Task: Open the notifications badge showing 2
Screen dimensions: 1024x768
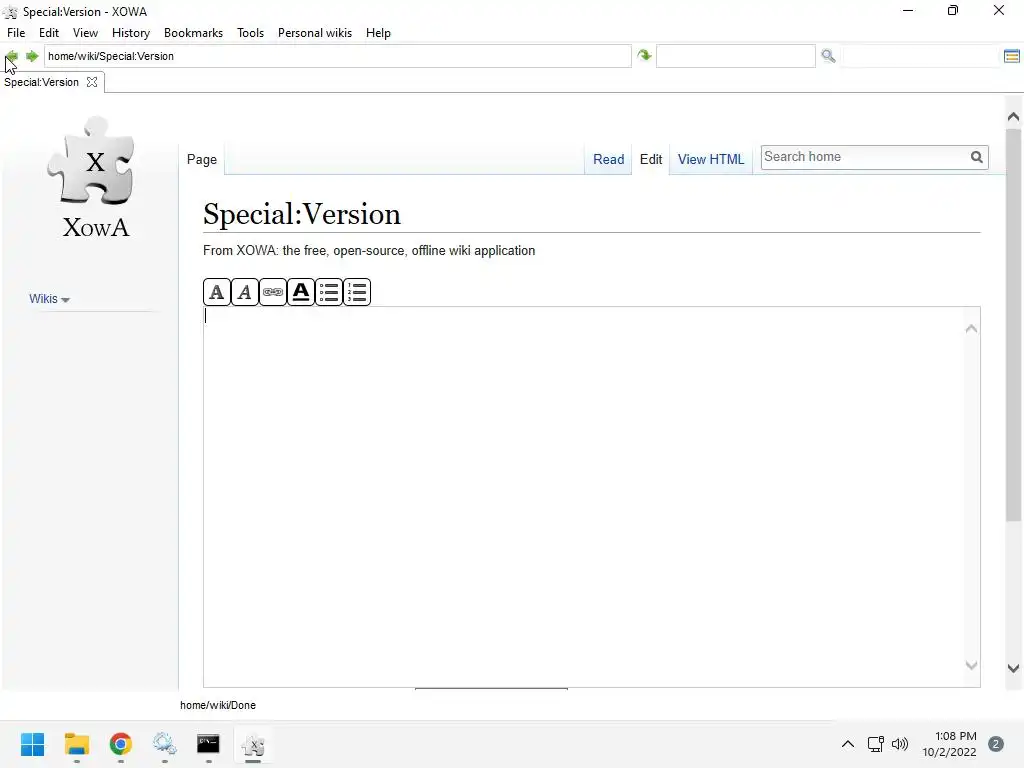Action: click(996, 744)
